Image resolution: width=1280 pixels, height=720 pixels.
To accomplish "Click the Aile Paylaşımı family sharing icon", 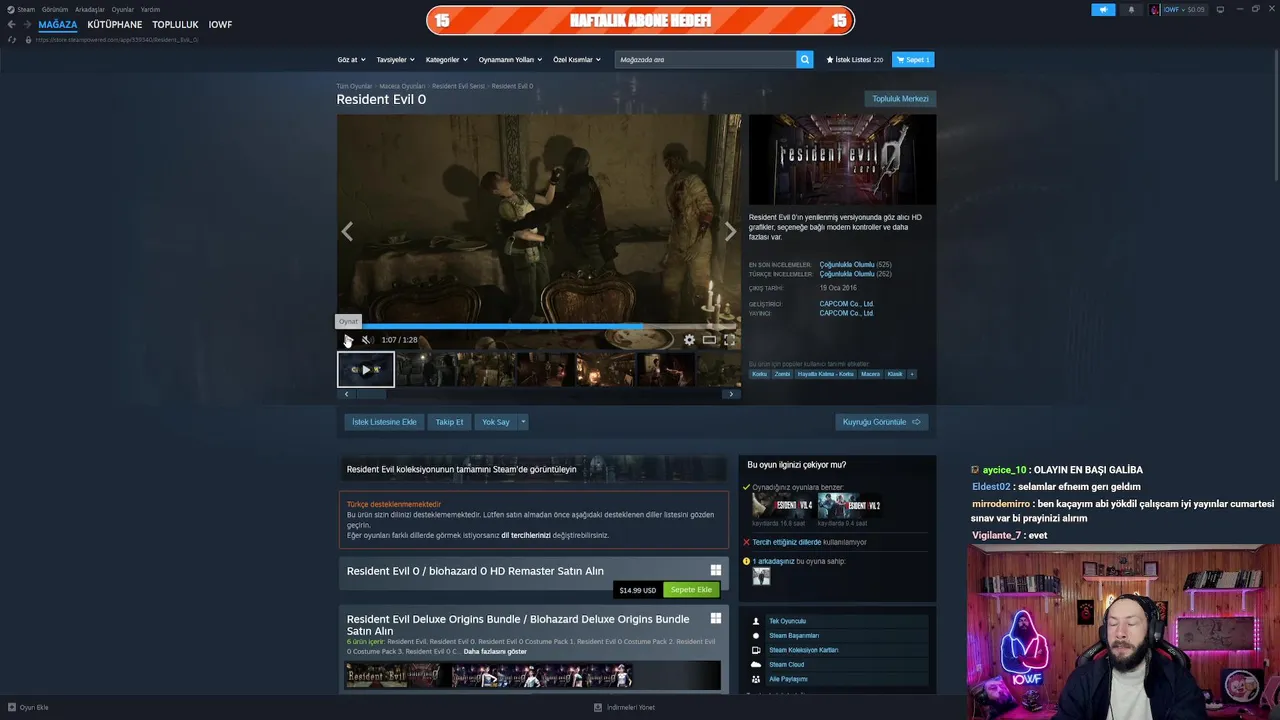I will [756, 679].
